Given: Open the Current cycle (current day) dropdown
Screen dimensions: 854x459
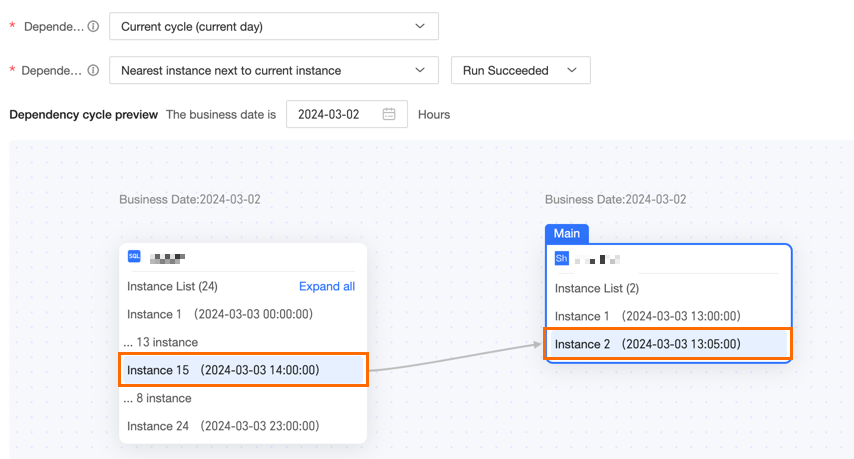Looking at the screenshot, I should pos(273,26).
